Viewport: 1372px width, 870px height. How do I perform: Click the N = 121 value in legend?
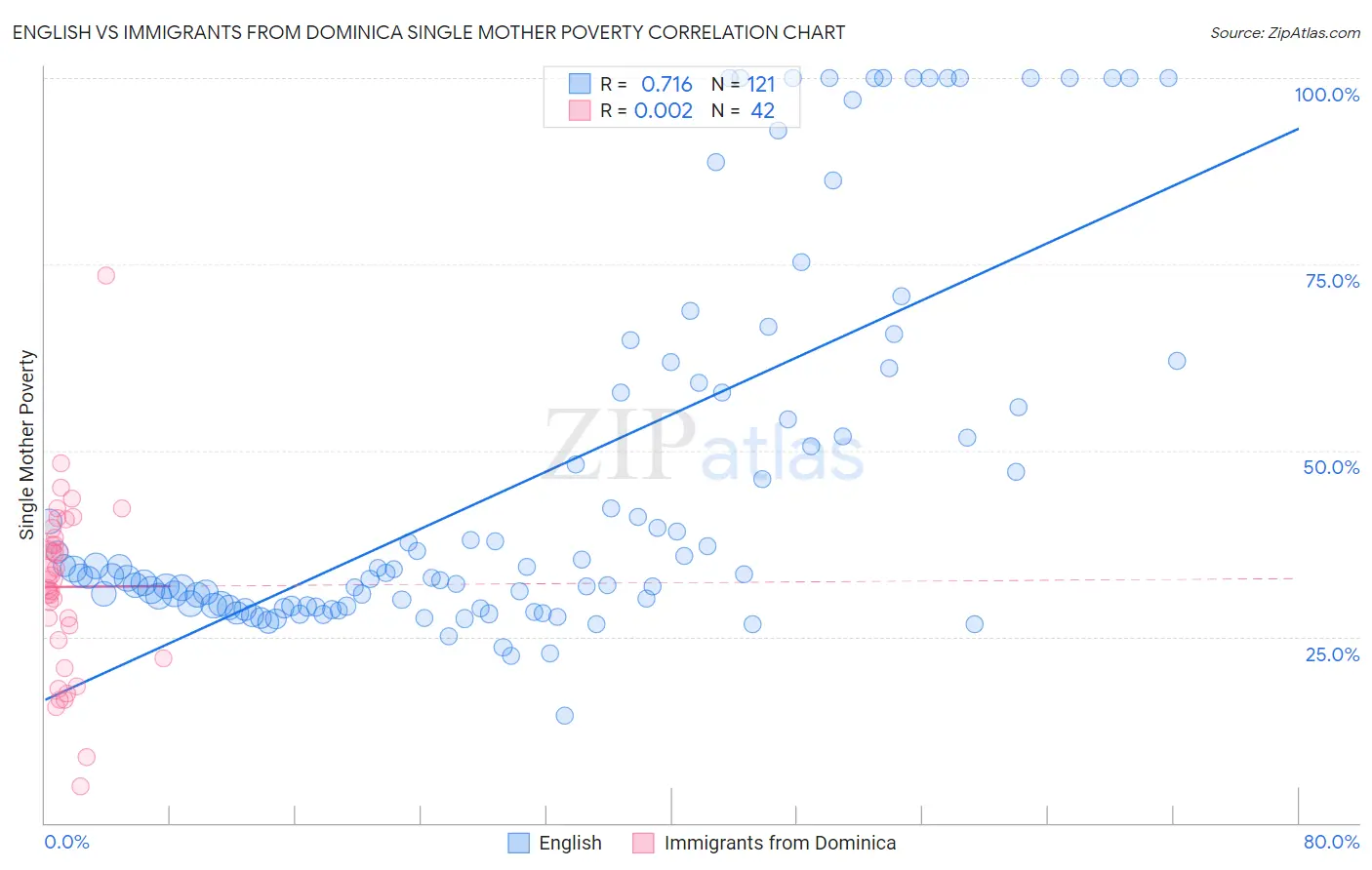click(744, 84)
